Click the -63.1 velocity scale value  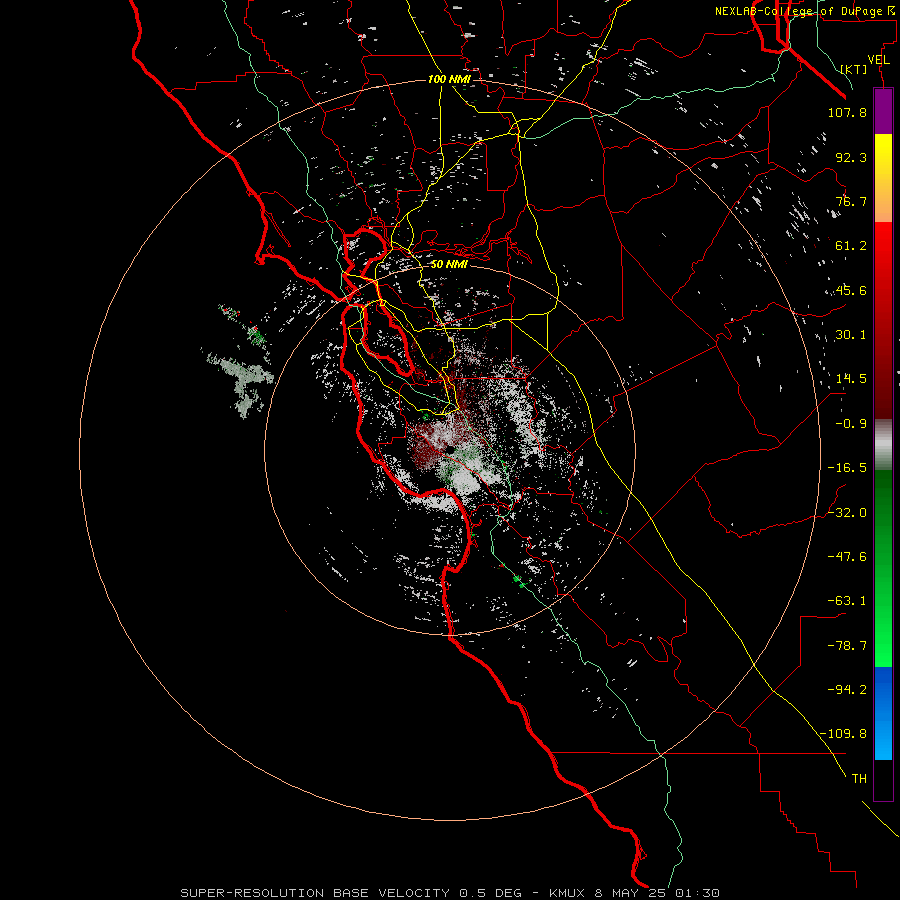point(847,601)
